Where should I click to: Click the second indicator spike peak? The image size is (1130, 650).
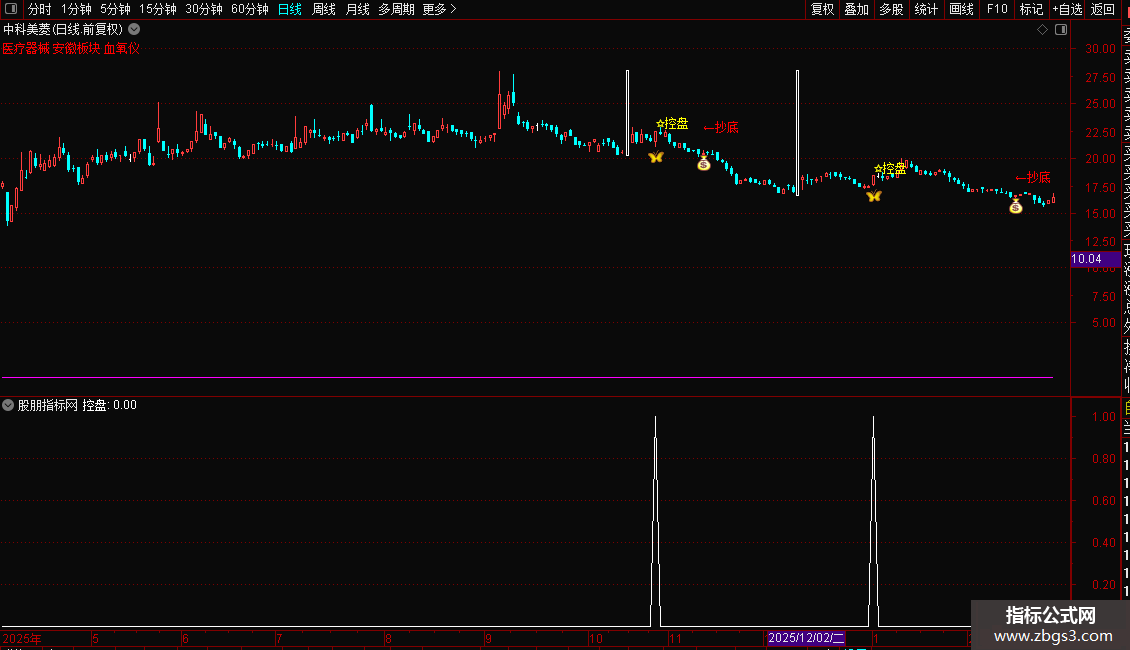point(873,418)
